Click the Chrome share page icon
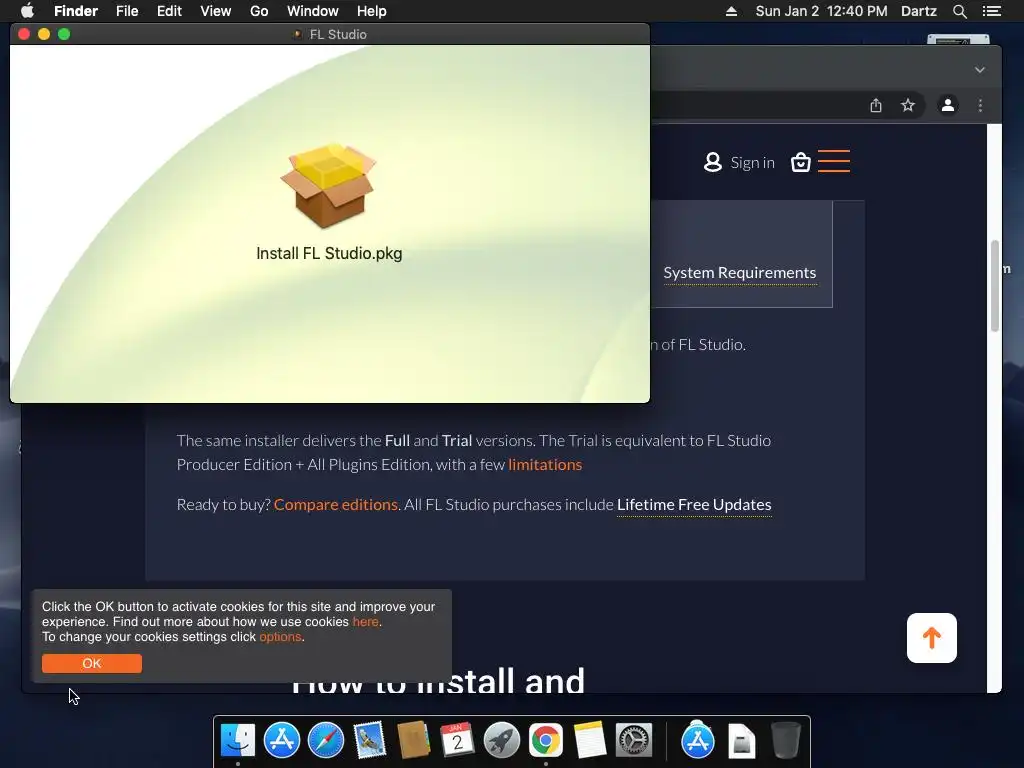The image size is (1024, 768). [876, 105]
